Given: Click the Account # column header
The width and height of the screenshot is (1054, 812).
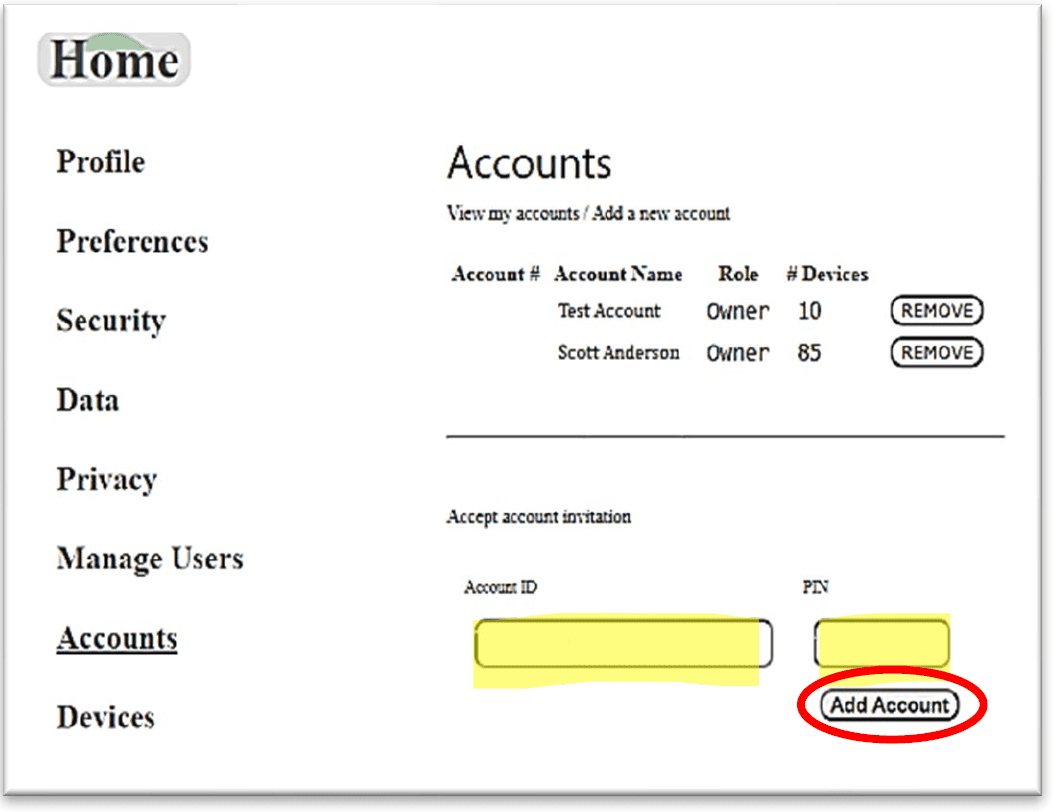Looking at the screenshot, I should coord(494,273).
